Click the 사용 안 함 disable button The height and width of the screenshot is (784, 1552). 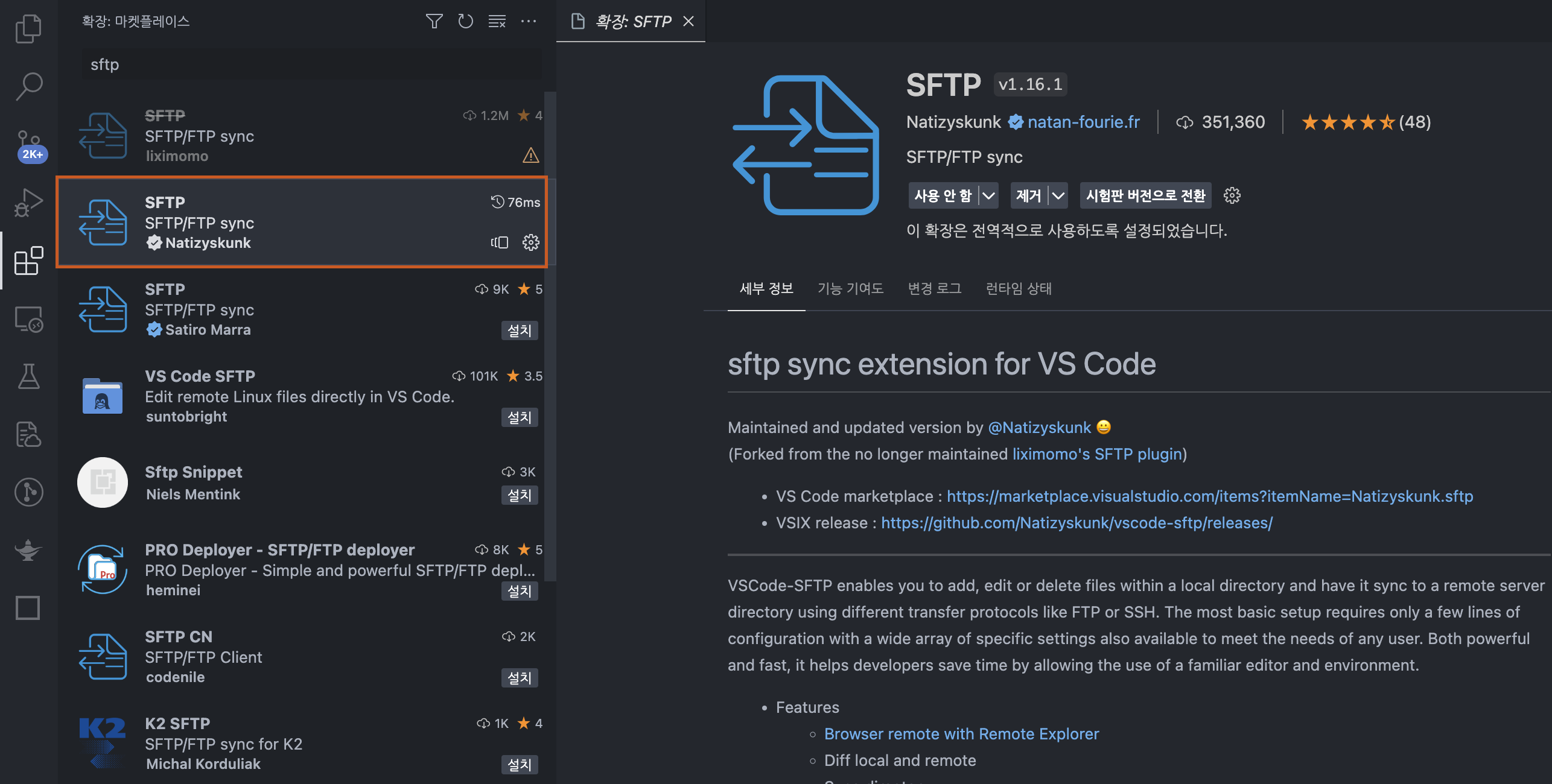coord(943,195)
